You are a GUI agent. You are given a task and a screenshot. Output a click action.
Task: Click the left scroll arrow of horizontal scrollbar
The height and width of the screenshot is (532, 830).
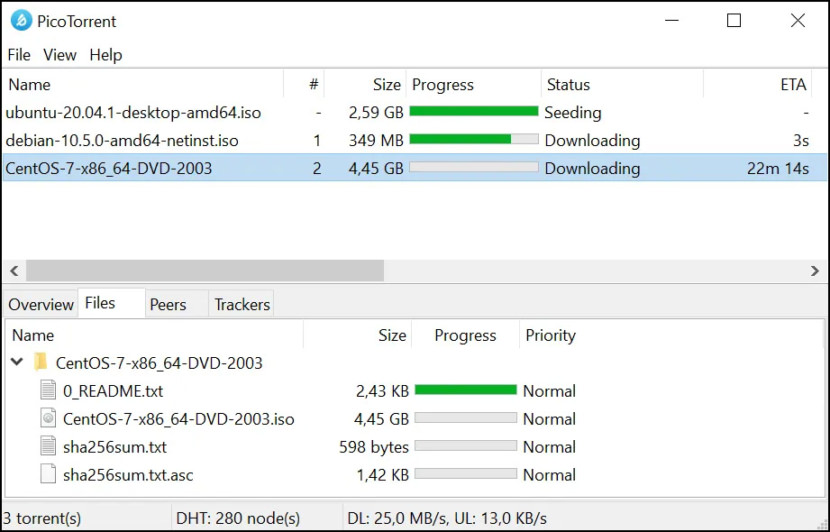click(x=14, y=270)
